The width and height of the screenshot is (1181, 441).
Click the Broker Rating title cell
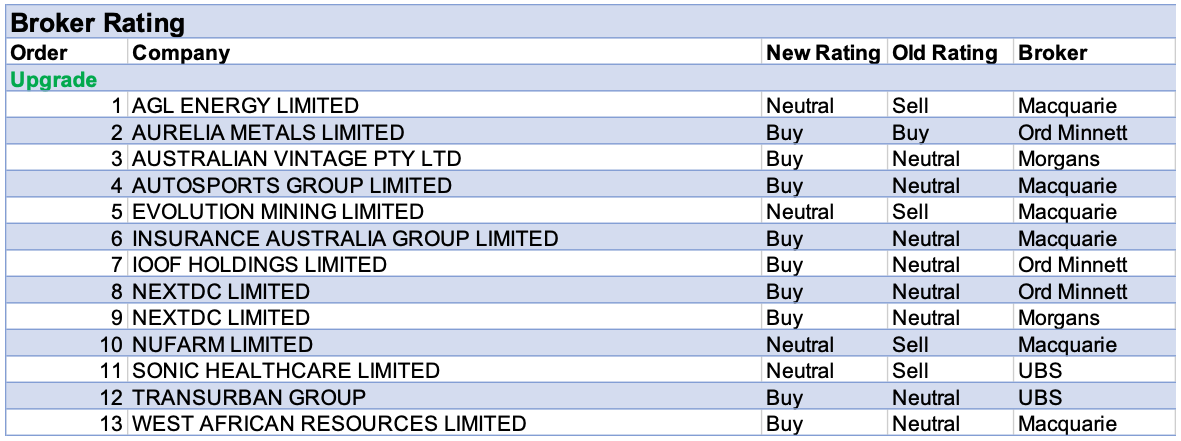[x=98, y=24]
